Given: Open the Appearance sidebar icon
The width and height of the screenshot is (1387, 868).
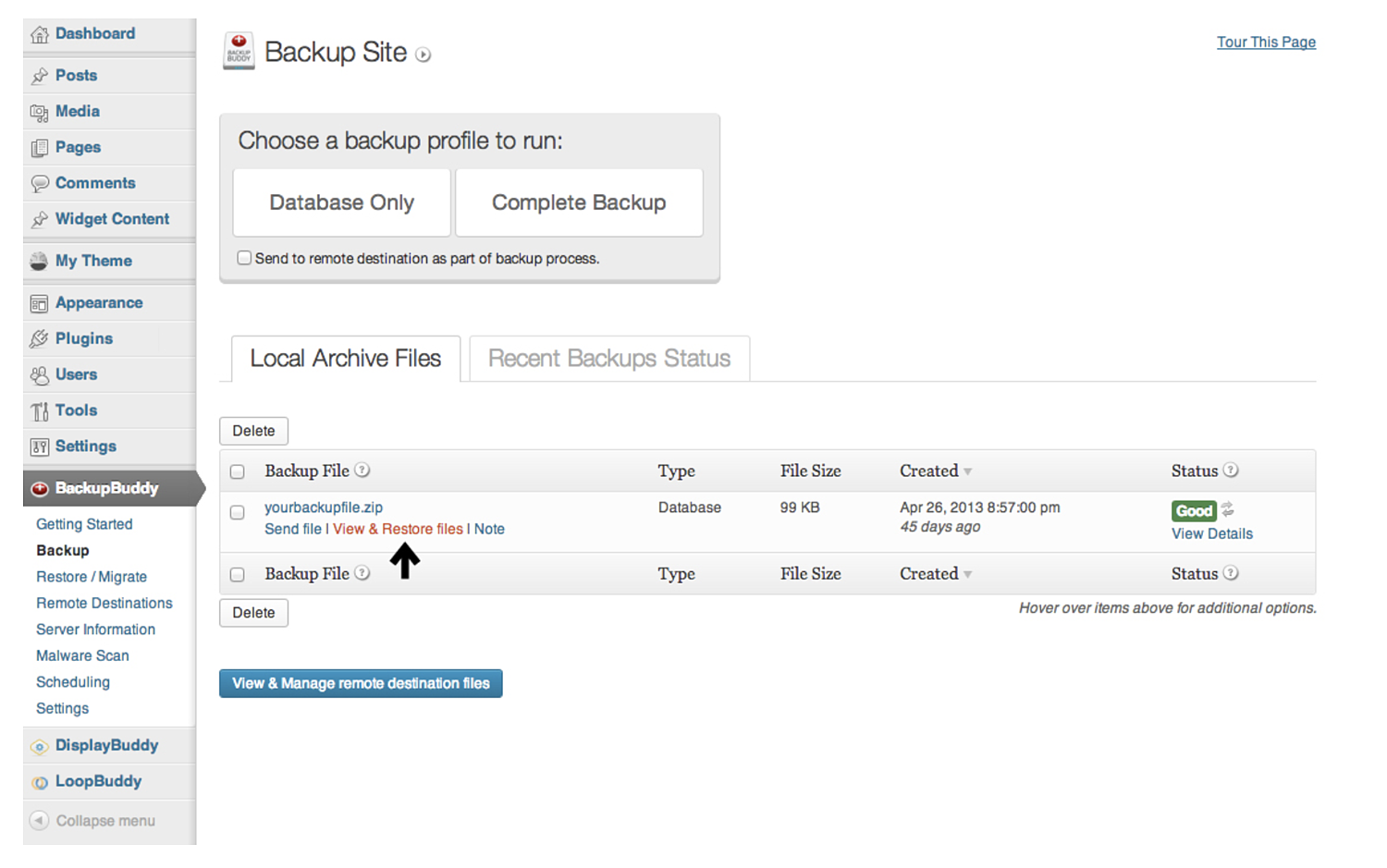Looking at the screenshot, I should pyautogui.click(x=39, y=302).
